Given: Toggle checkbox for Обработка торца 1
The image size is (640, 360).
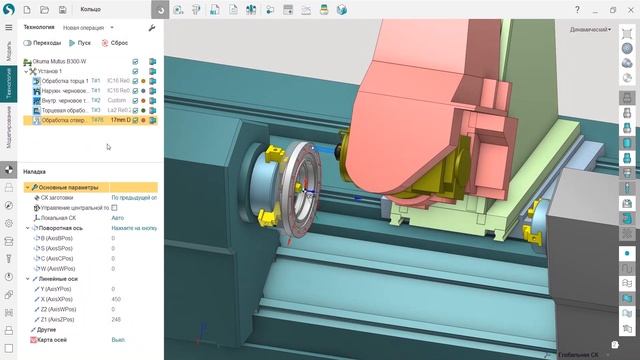Looking at the screenshot, I should pos(135,81).
